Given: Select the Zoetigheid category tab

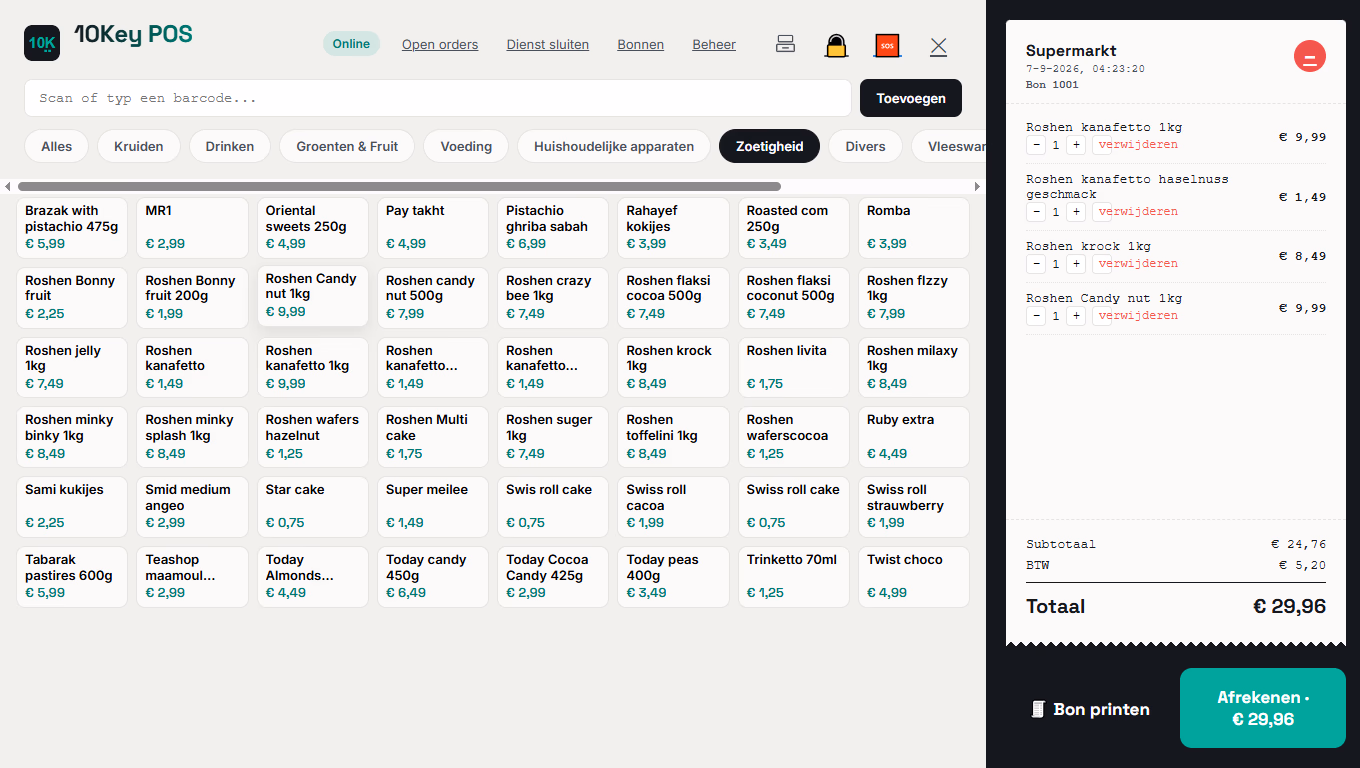Looking at the screenshot, I should tap(770, 146).
